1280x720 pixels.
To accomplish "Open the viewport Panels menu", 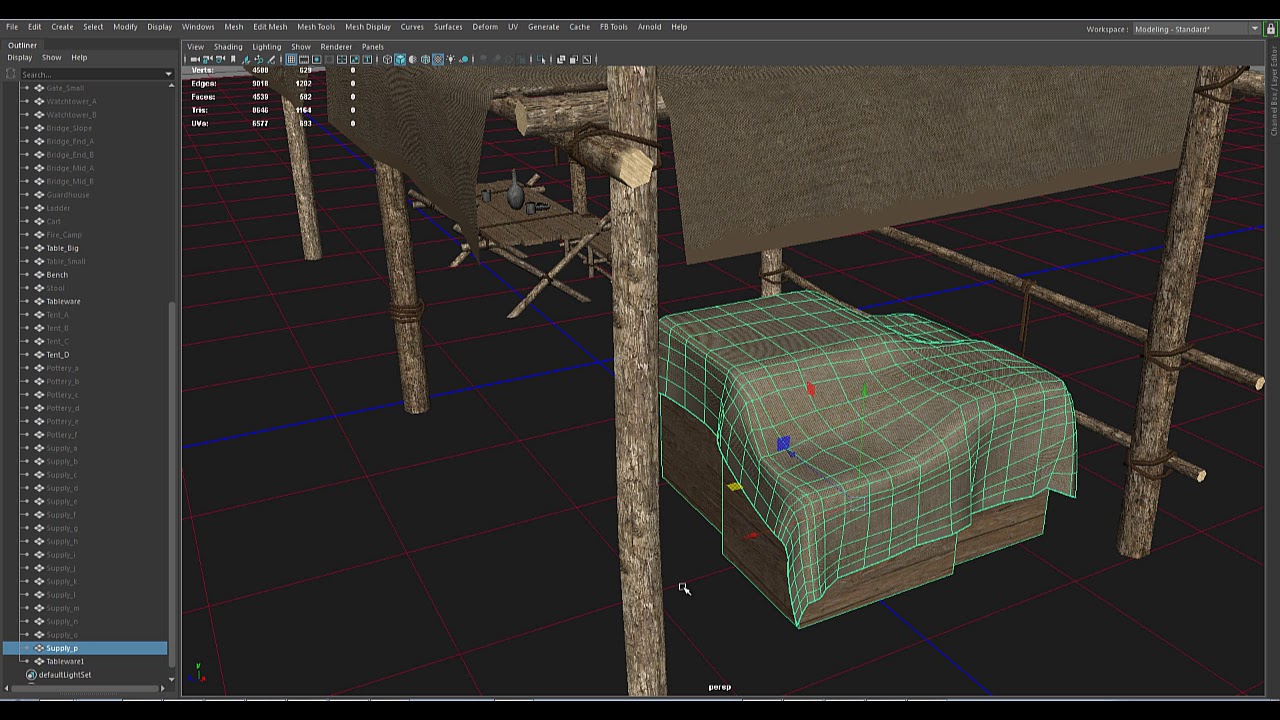I will (373, 47).
